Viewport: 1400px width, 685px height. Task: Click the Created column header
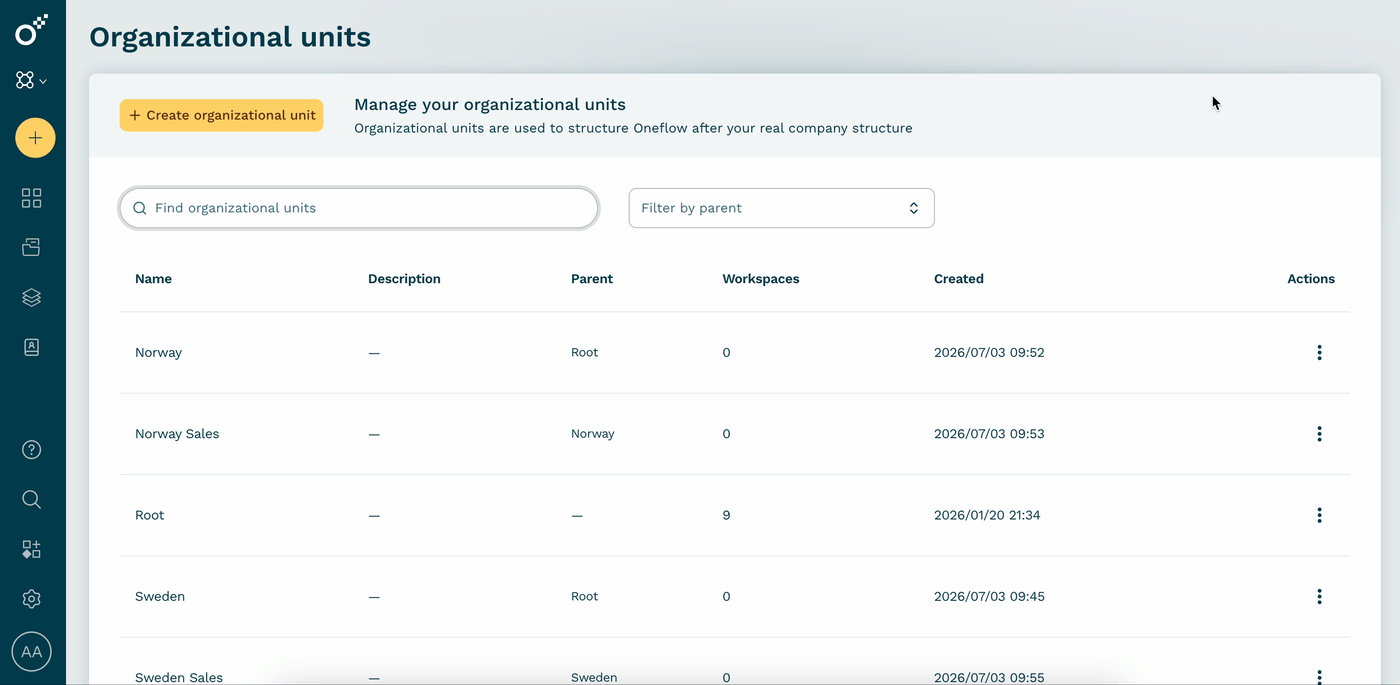point(959,279)
